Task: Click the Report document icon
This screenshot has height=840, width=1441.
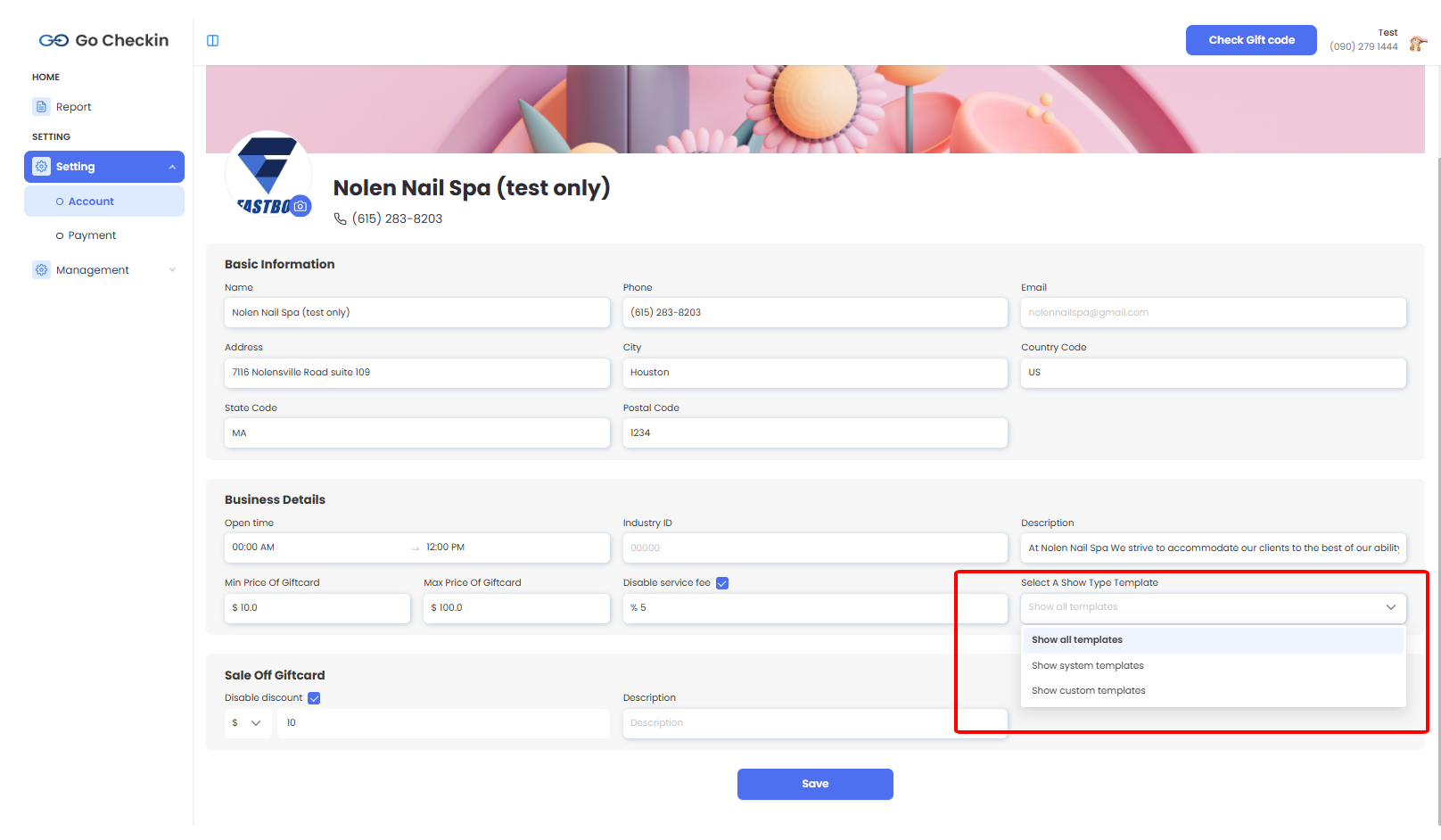Action: click(41, 107)
